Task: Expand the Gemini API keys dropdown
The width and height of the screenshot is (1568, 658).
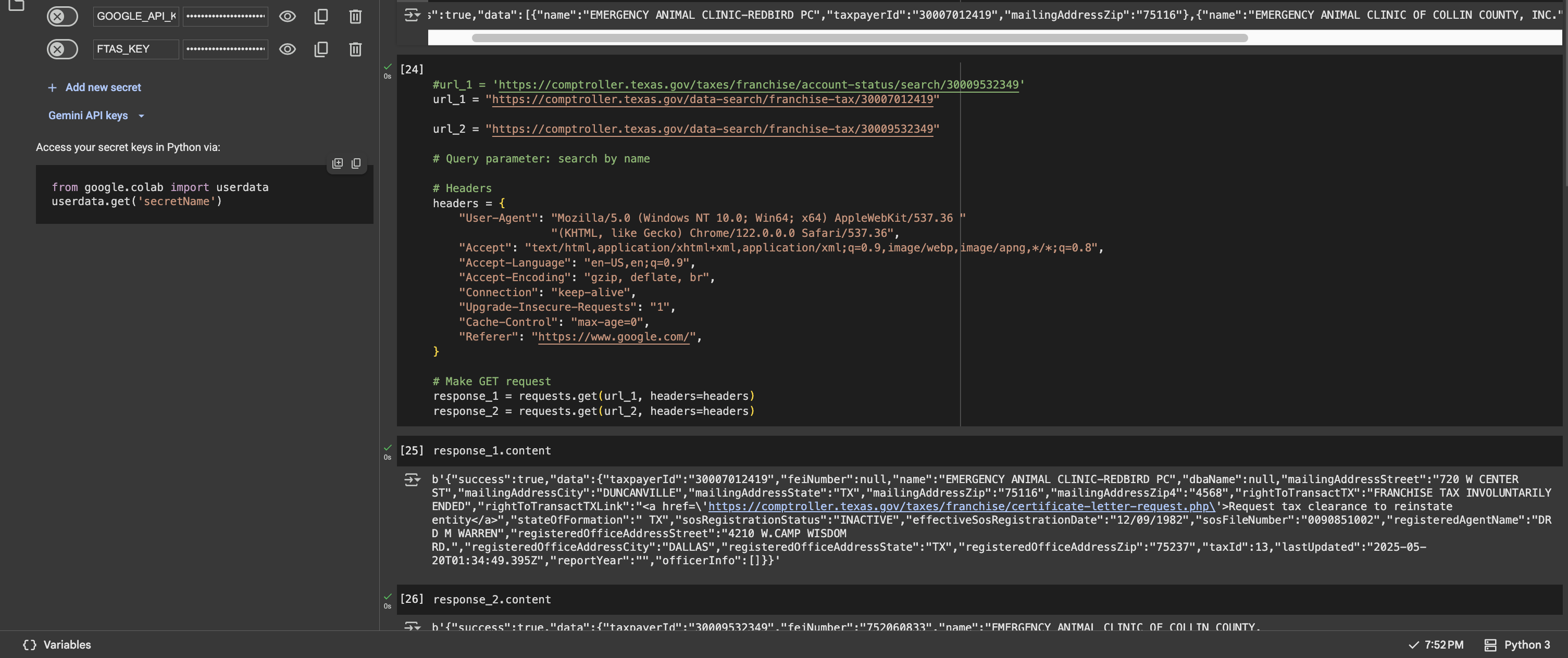Action: [96, 116]
